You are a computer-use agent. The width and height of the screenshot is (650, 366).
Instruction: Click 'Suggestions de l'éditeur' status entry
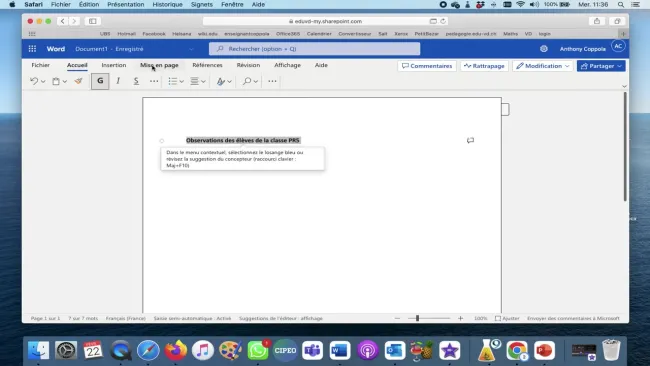(x=281, y=318)
